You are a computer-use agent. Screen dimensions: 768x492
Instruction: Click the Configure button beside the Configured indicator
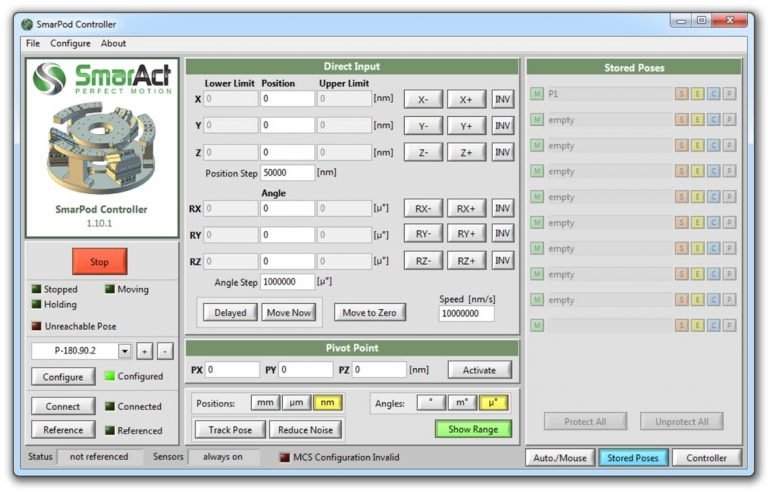[63, 377]
